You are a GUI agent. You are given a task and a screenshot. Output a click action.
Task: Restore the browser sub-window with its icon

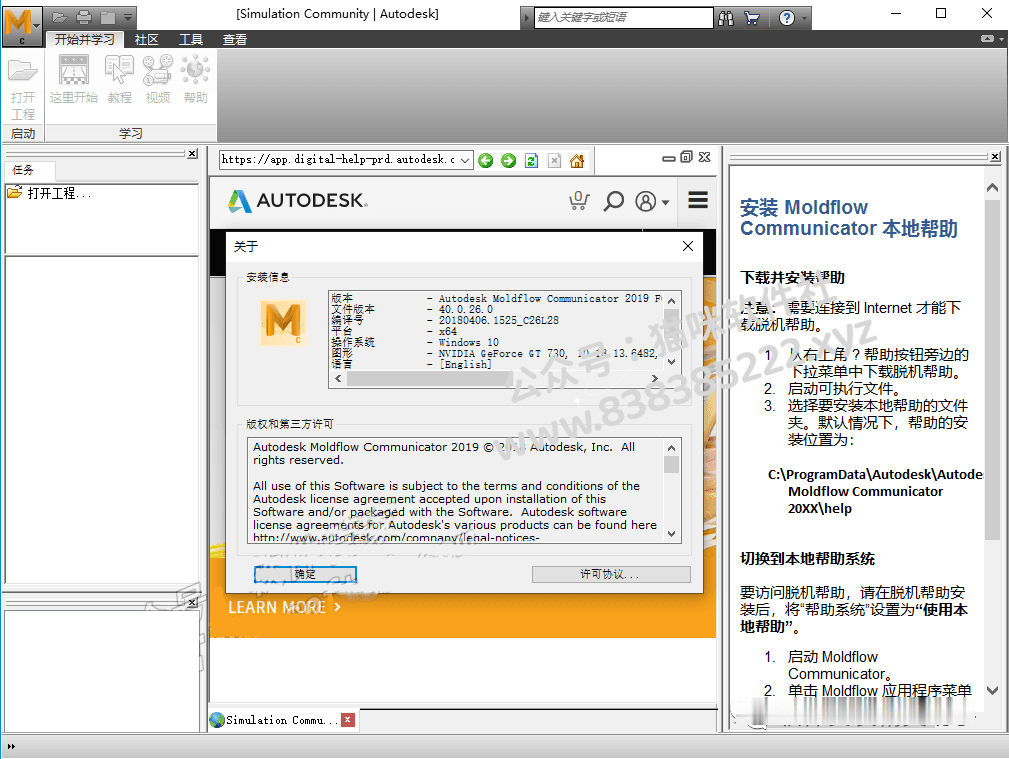coord(687,157)
